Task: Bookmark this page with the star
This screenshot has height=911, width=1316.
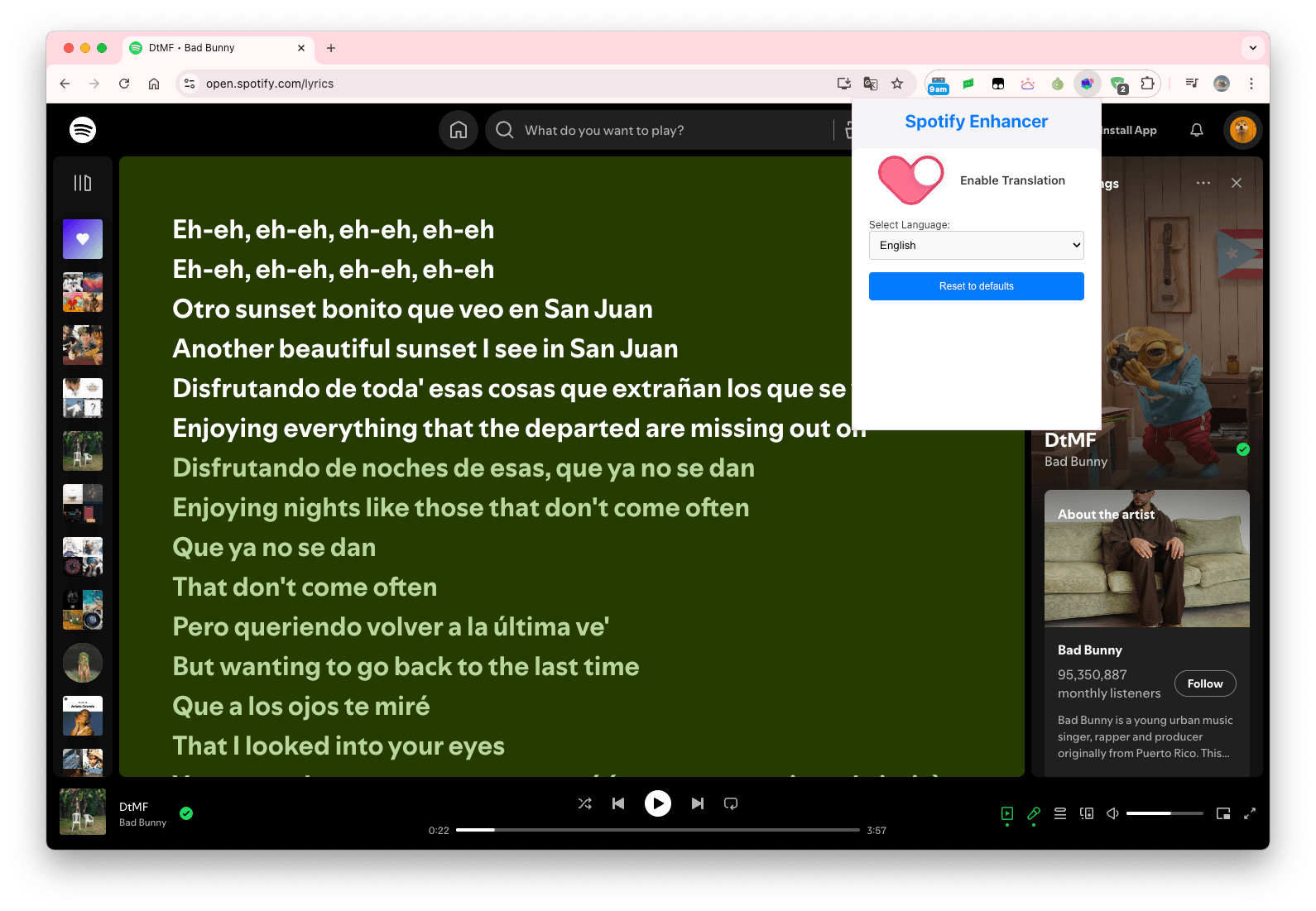Action: (897, 84)
